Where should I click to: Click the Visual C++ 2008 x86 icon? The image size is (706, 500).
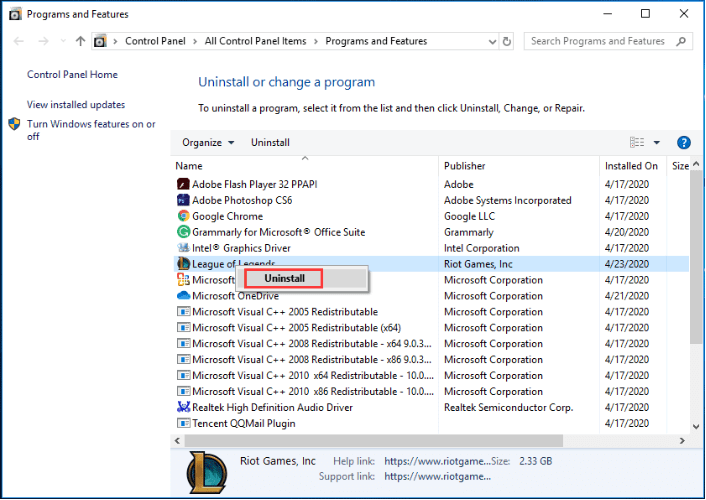pos(183,359)
